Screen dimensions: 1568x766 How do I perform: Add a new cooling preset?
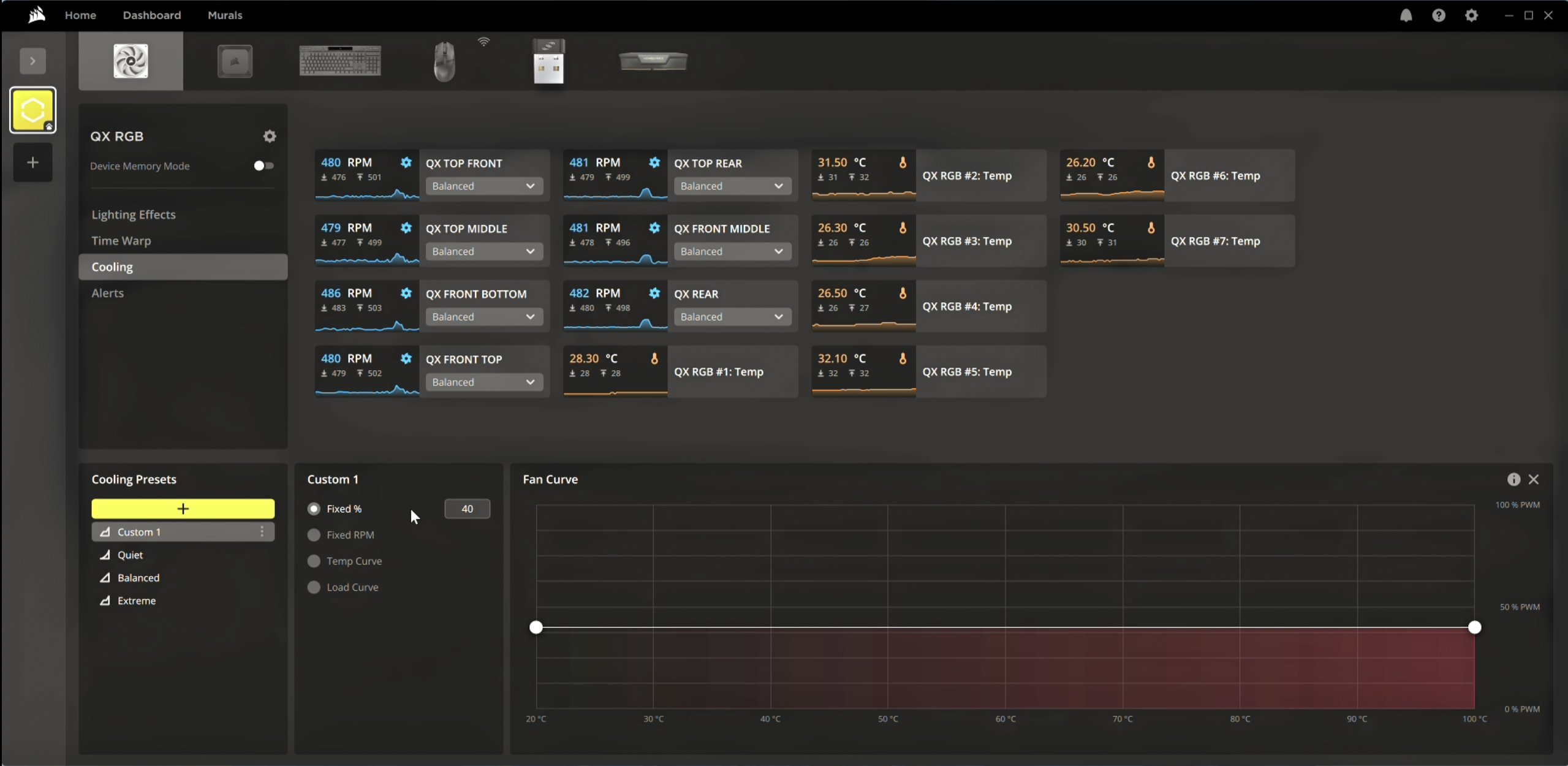[x=183, y=509]
